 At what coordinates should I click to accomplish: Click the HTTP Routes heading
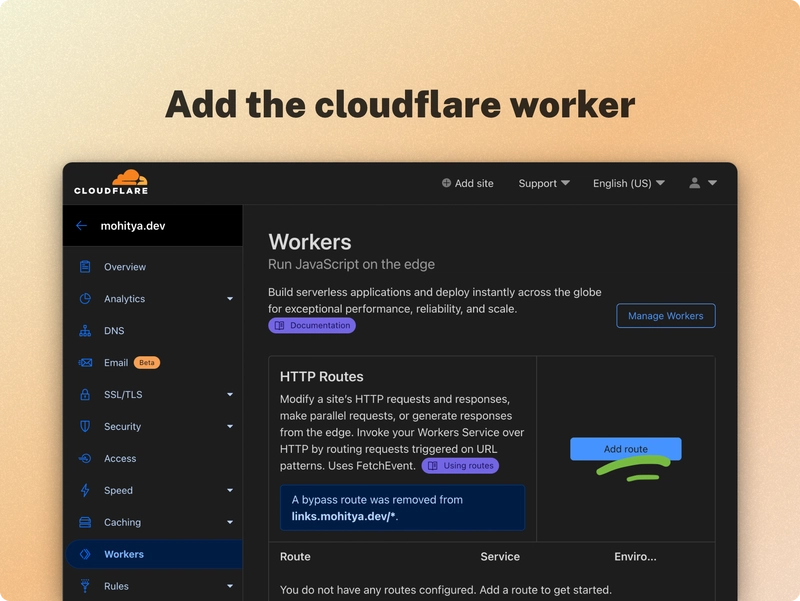pos(321,377)
